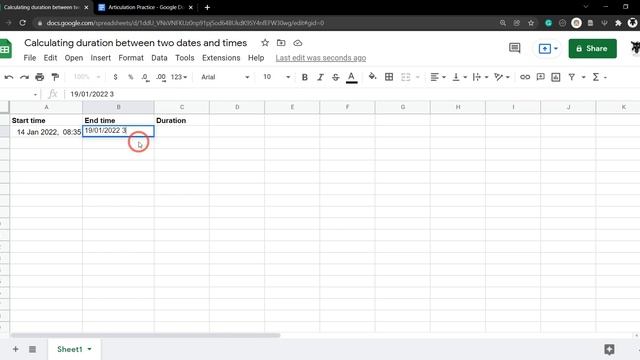This screenshot has height=360, width=640.
Task: Move the document to a folder
Action: click(x=281, y=43)
